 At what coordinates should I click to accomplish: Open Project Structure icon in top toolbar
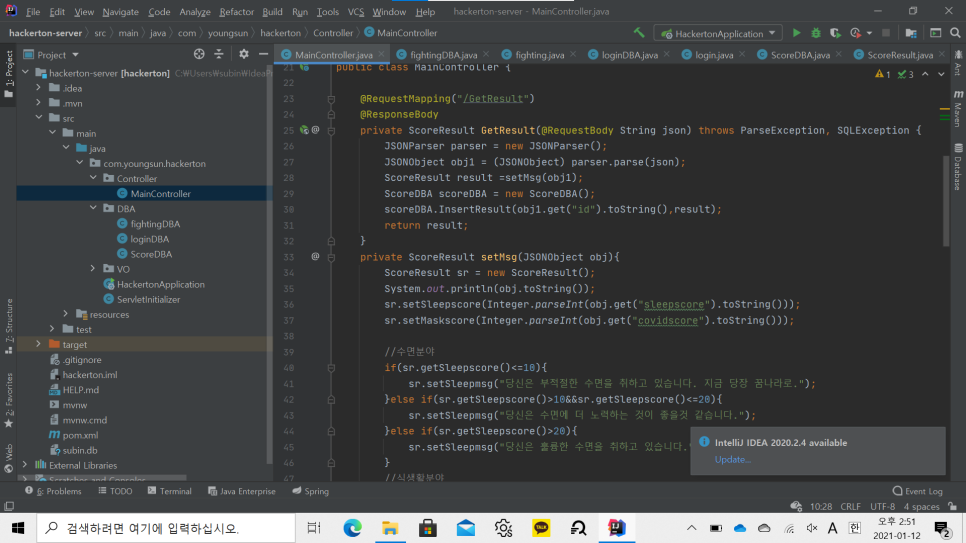coord(911,33)
